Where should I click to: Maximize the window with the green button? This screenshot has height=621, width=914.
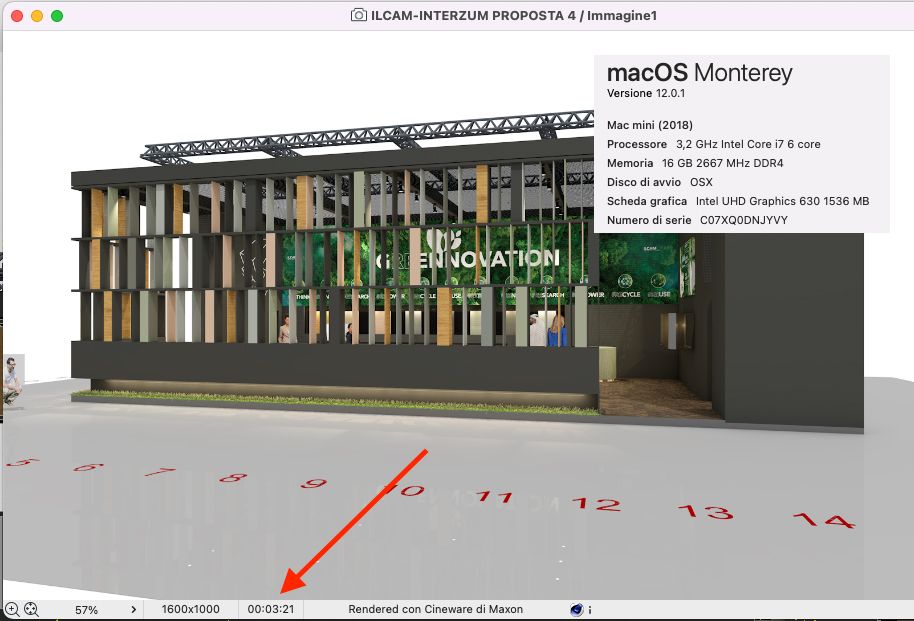[x=57, y=16]
